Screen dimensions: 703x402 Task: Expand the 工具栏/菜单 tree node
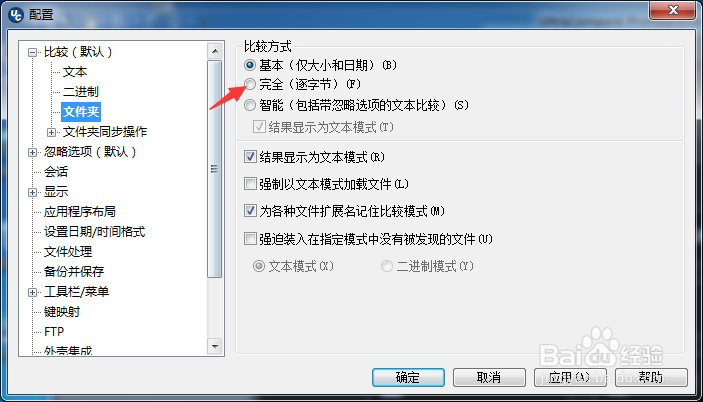pos(32,292)
